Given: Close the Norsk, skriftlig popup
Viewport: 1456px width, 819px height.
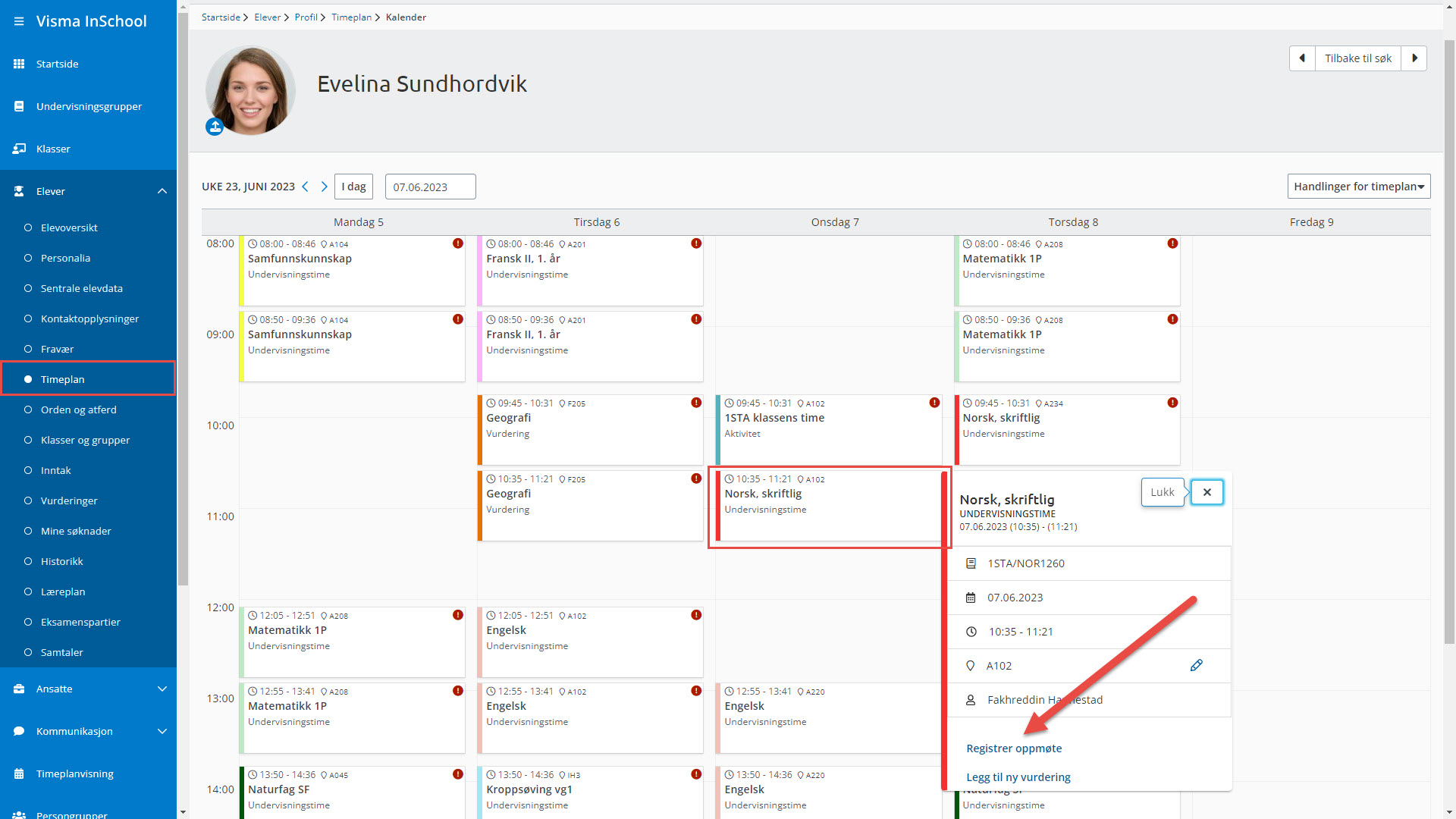Looking at the screenshot, I should tap(1207, 492).
